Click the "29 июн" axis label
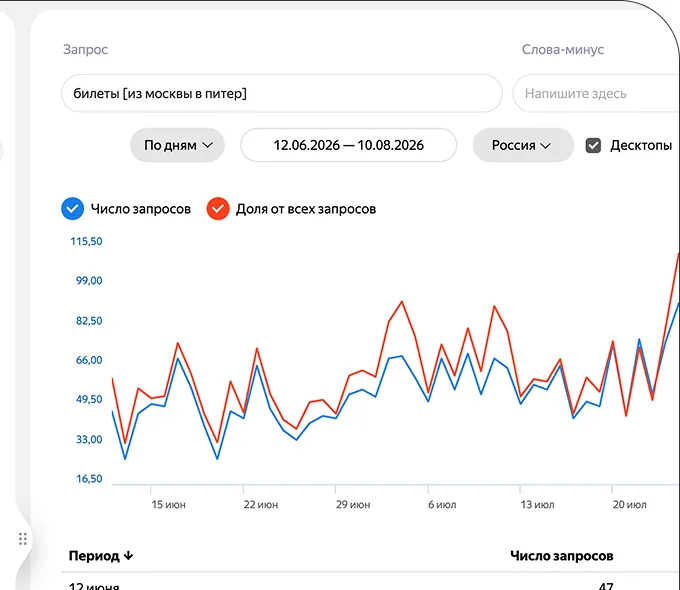The image size is (680, 590). [x=353, y=505]
